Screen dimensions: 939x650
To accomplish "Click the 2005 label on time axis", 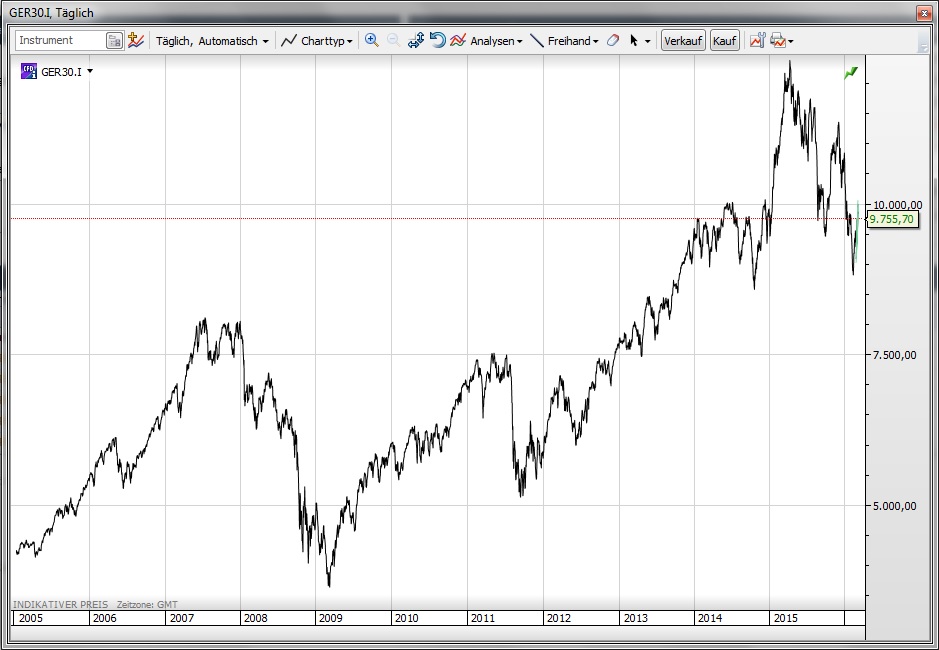I will coord(31,618).
